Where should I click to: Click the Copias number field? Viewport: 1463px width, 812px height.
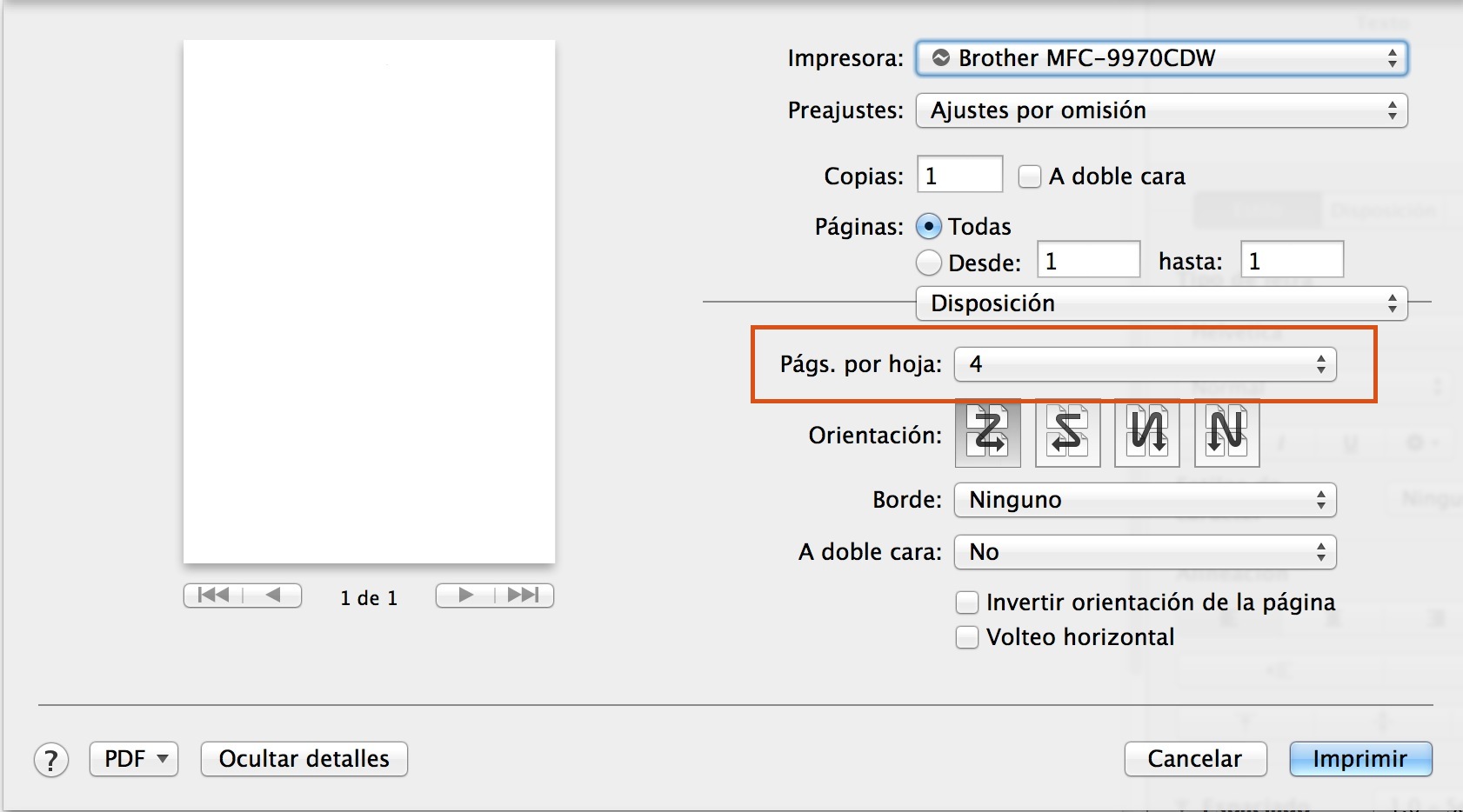tap(960, 174)
